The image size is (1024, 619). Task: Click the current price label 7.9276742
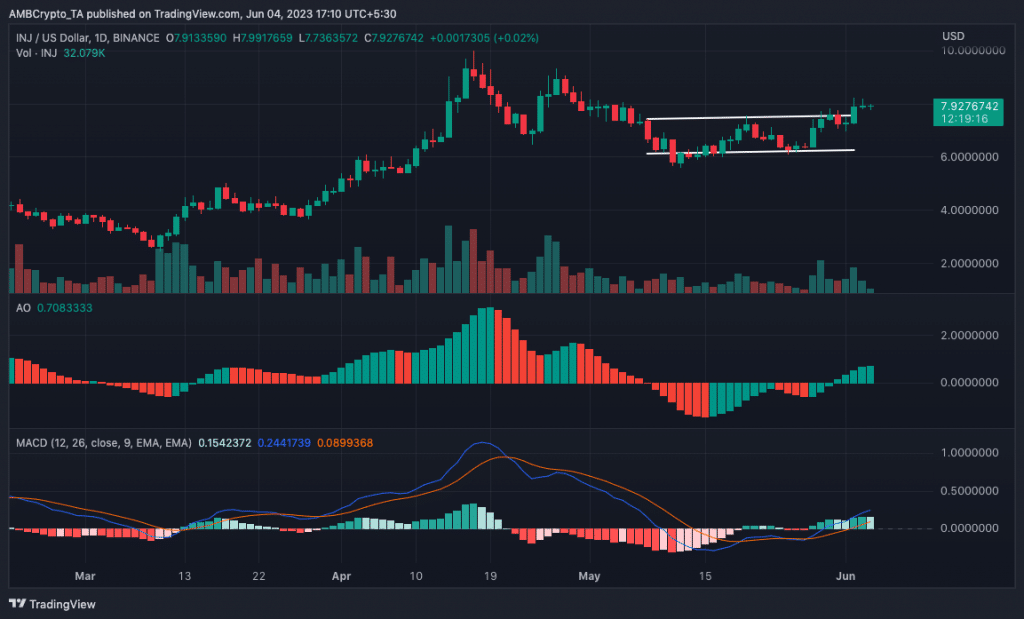968,106
